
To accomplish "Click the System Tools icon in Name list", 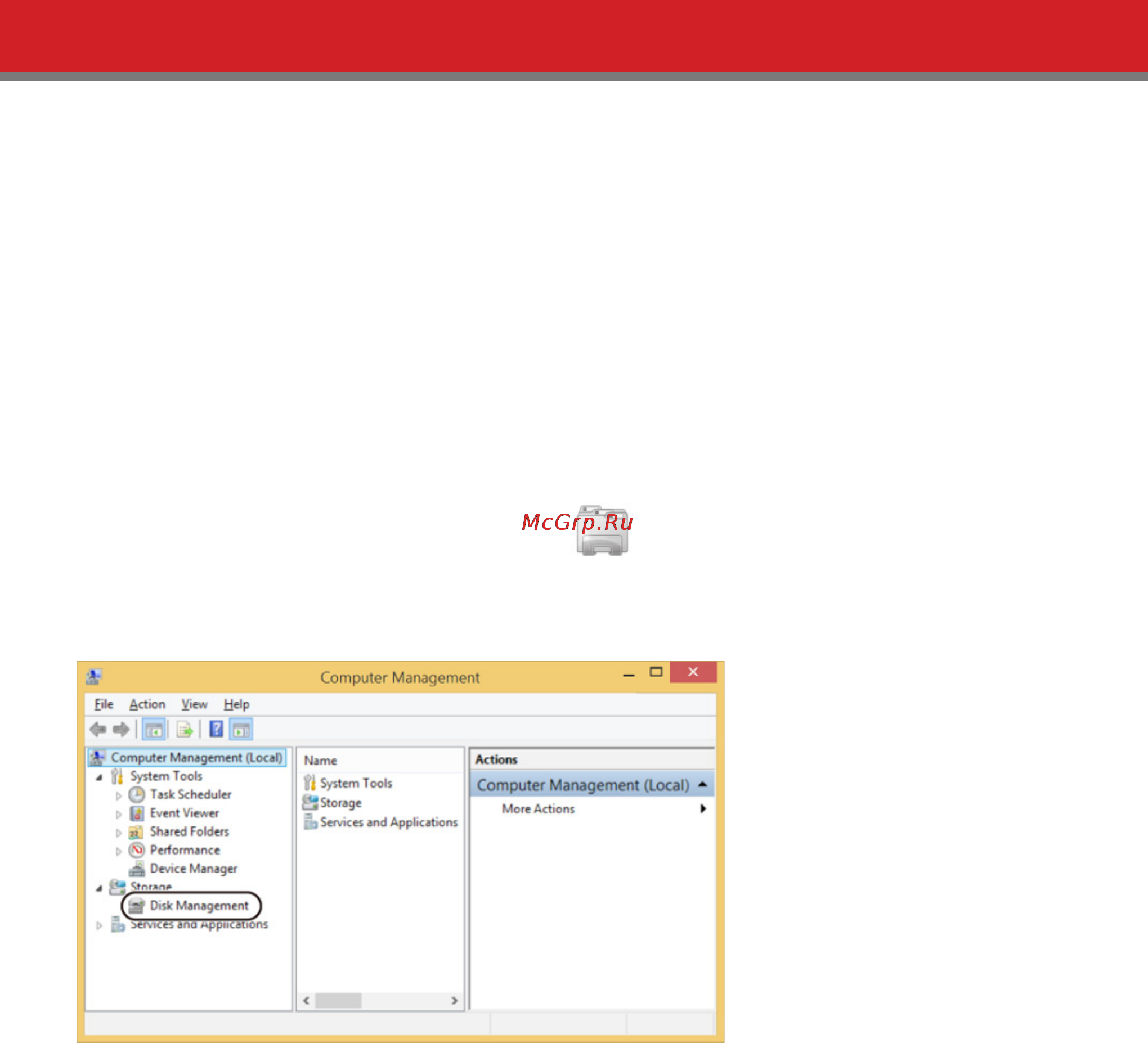I will pyautogui.click(x=309, y=783).
